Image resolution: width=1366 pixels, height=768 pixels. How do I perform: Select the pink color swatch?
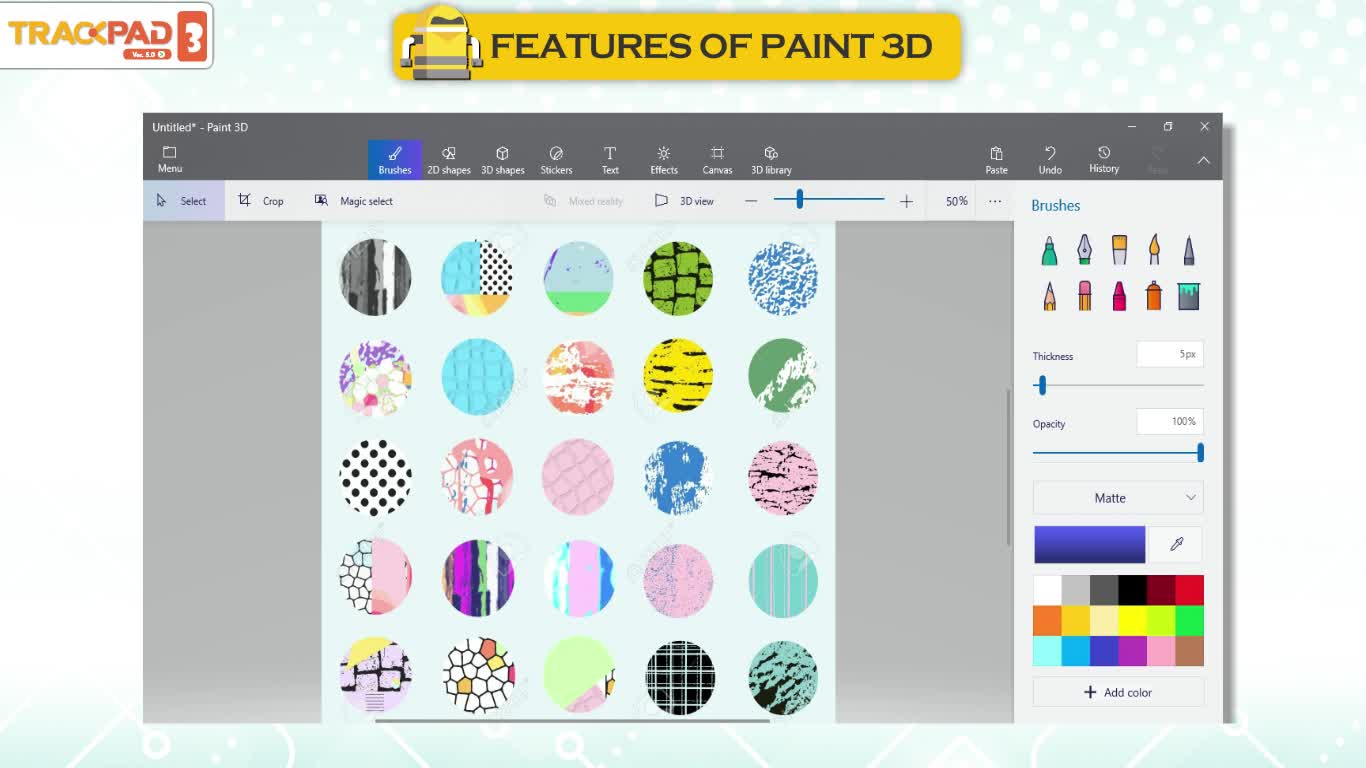[x=1161, y=651]
